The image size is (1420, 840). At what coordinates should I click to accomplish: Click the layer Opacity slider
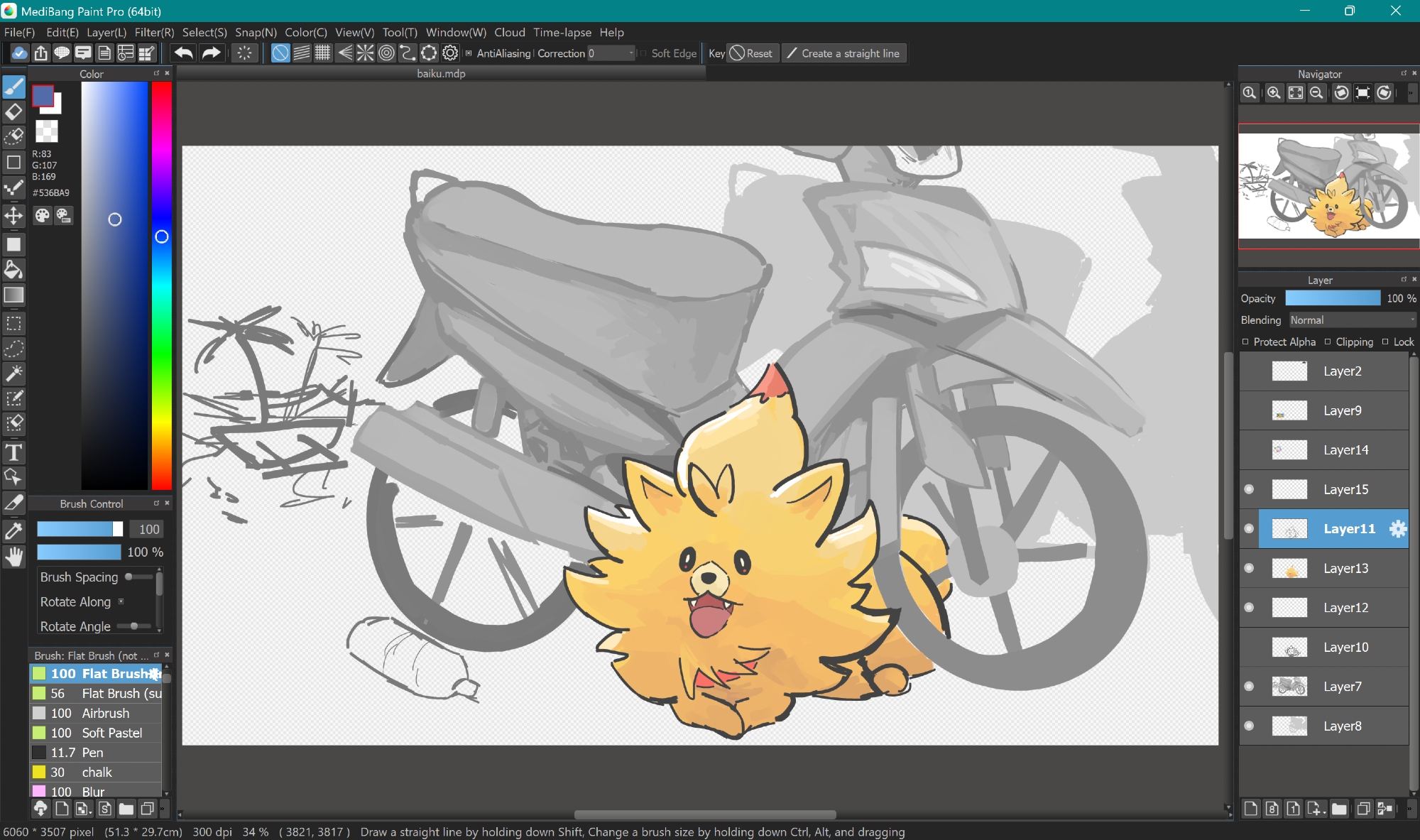(1332, 298)
